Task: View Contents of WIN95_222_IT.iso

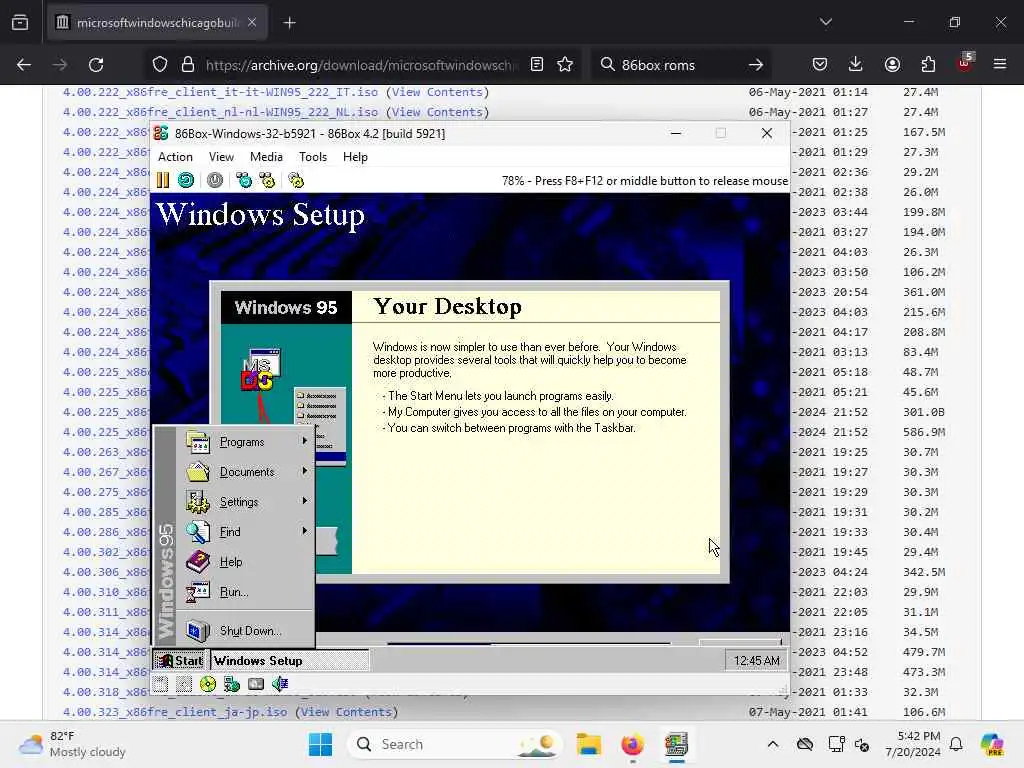Action: (437, 92)
